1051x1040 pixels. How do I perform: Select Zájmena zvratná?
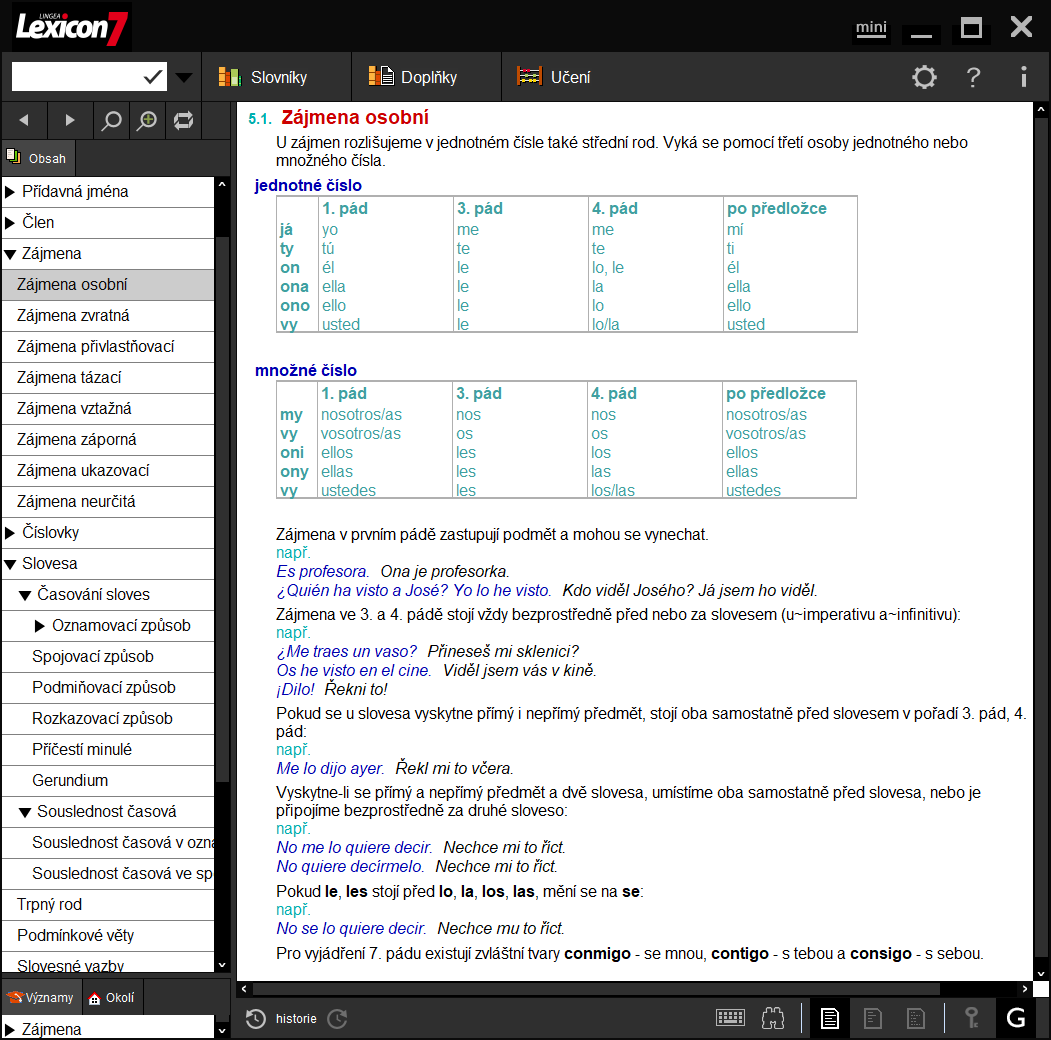click(108, 316)
